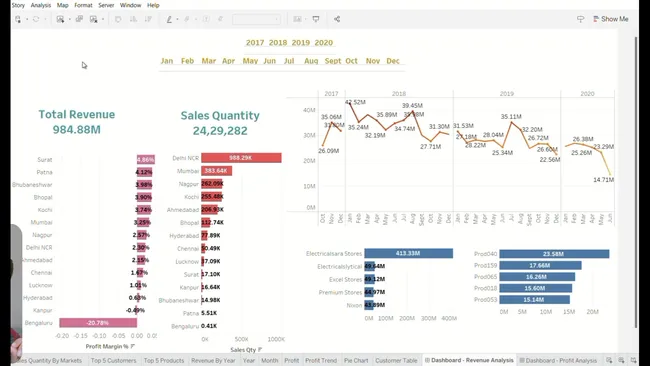Open the Analysis menu
Screen dimensions: 650x366
(41, 5)
